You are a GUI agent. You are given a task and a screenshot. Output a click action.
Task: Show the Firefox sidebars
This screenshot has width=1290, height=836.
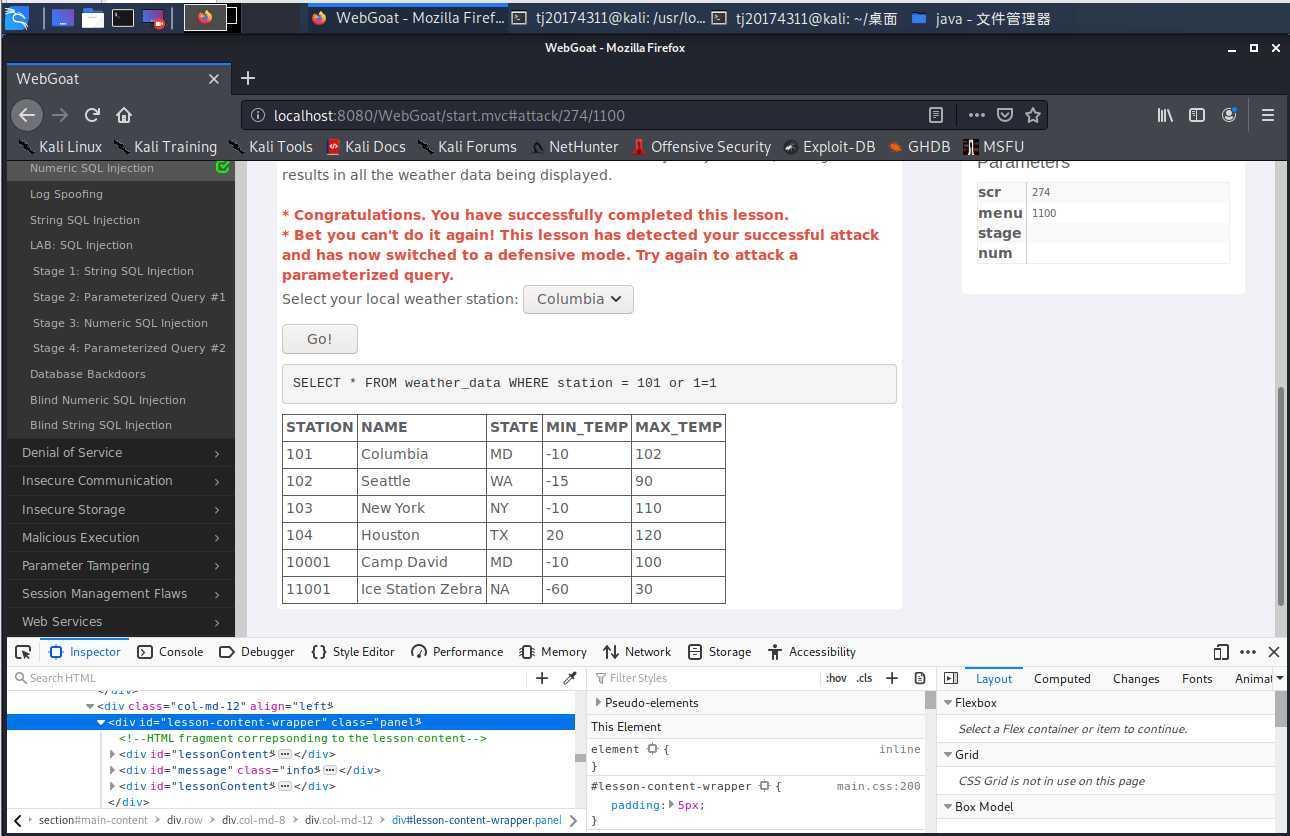(x=1197, y=115)
